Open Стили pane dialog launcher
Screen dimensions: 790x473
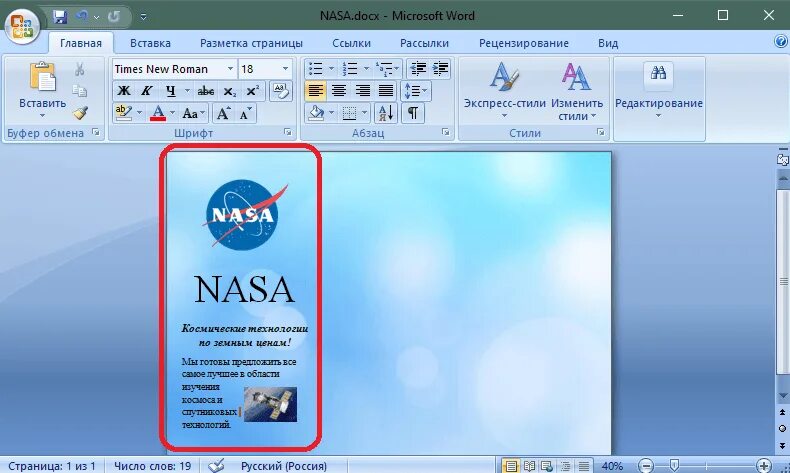tap(601, 132)
